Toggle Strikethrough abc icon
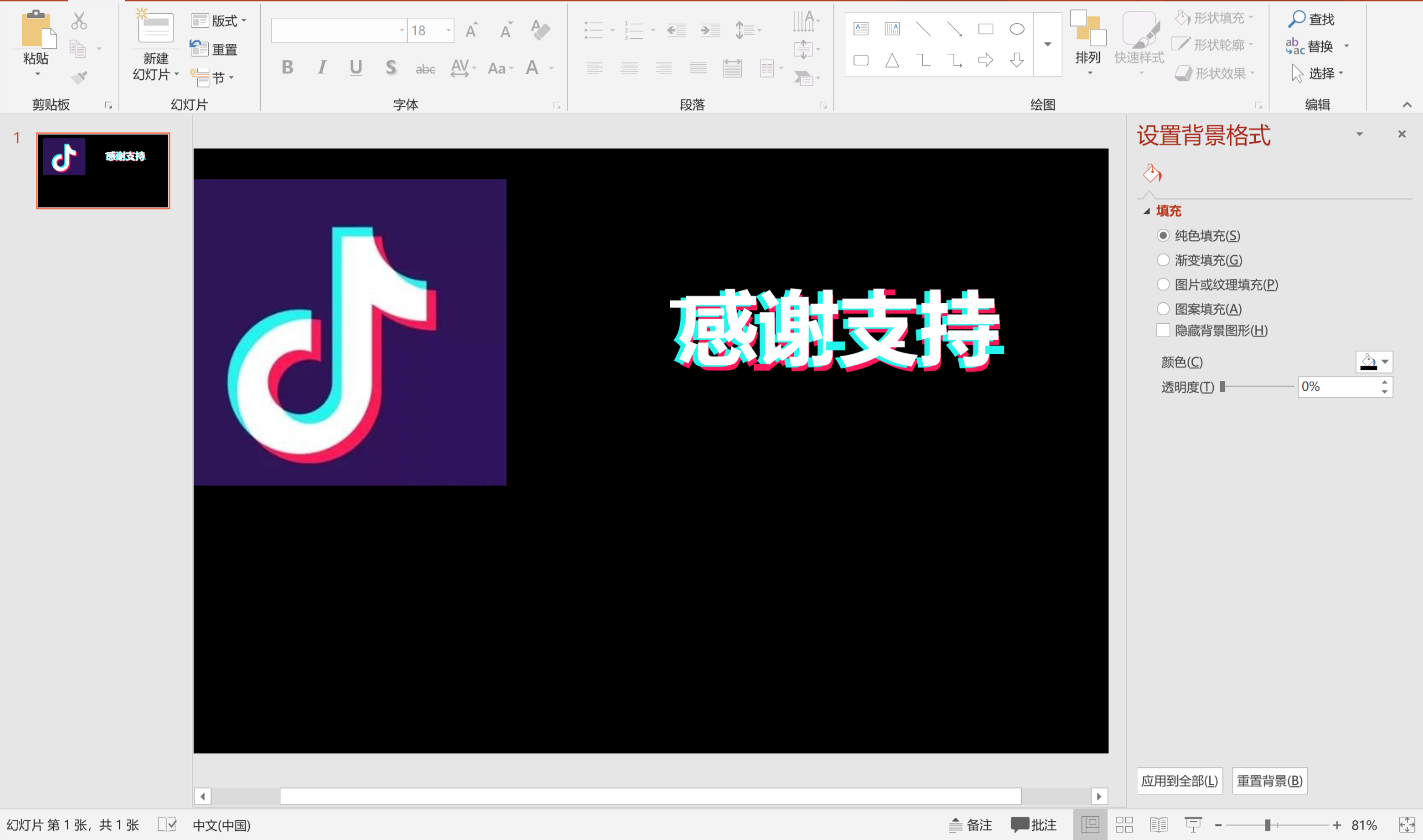 click(x=426, y=69)
